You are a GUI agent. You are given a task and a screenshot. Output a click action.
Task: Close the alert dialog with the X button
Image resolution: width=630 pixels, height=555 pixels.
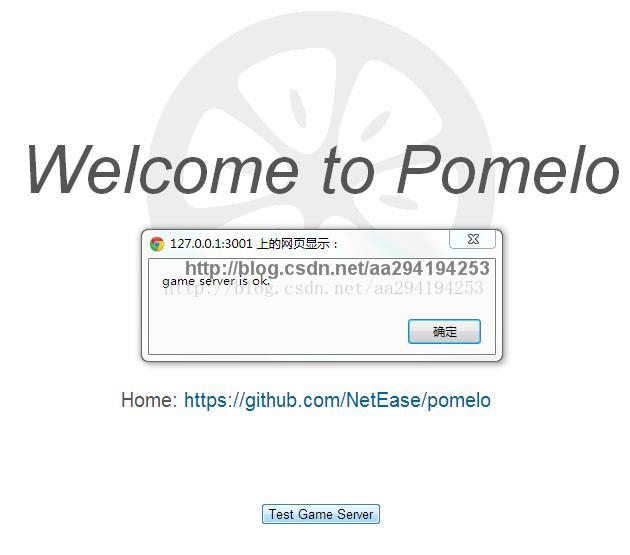472,239
